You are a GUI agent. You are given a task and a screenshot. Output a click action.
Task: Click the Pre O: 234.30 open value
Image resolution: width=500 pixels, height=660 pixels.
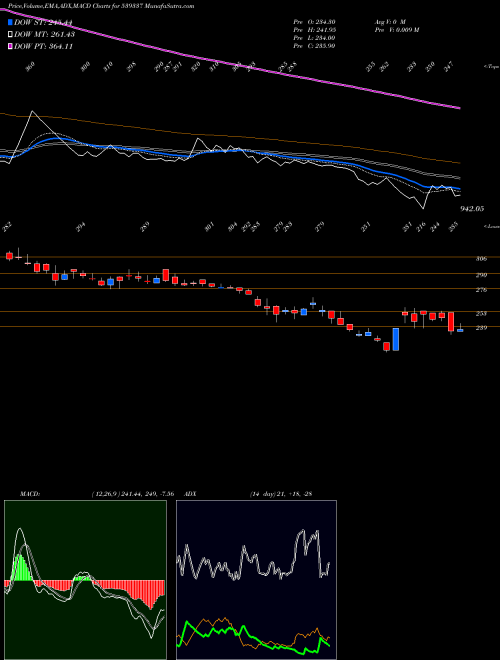pos(314,22)
